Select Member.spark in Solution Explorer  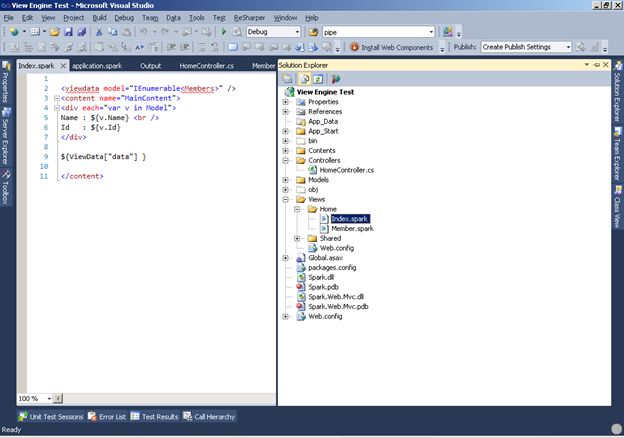[352, 228]
